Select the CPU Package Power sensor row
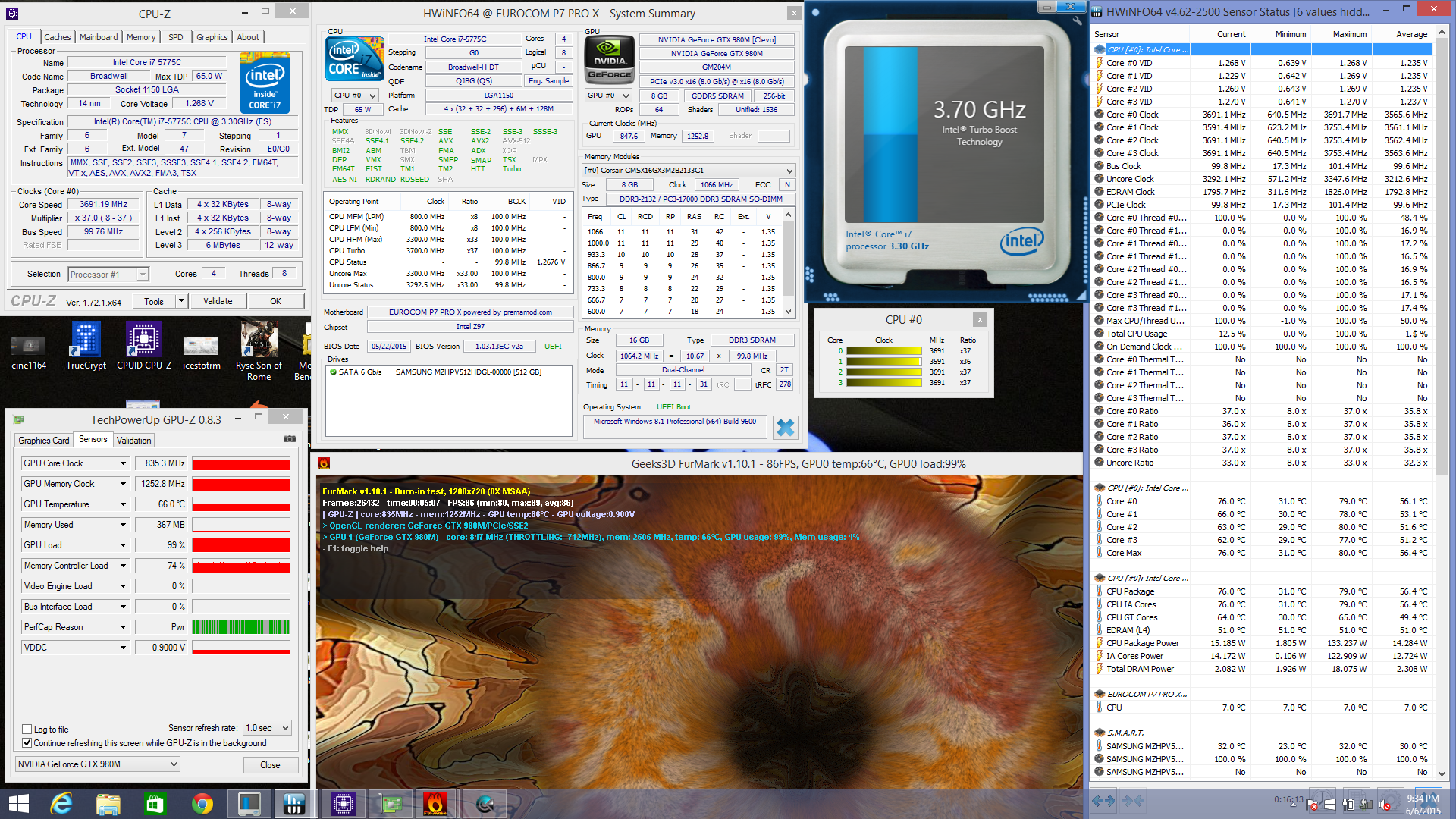Viewport: 1456px width, 819px height. [1262, 643]
